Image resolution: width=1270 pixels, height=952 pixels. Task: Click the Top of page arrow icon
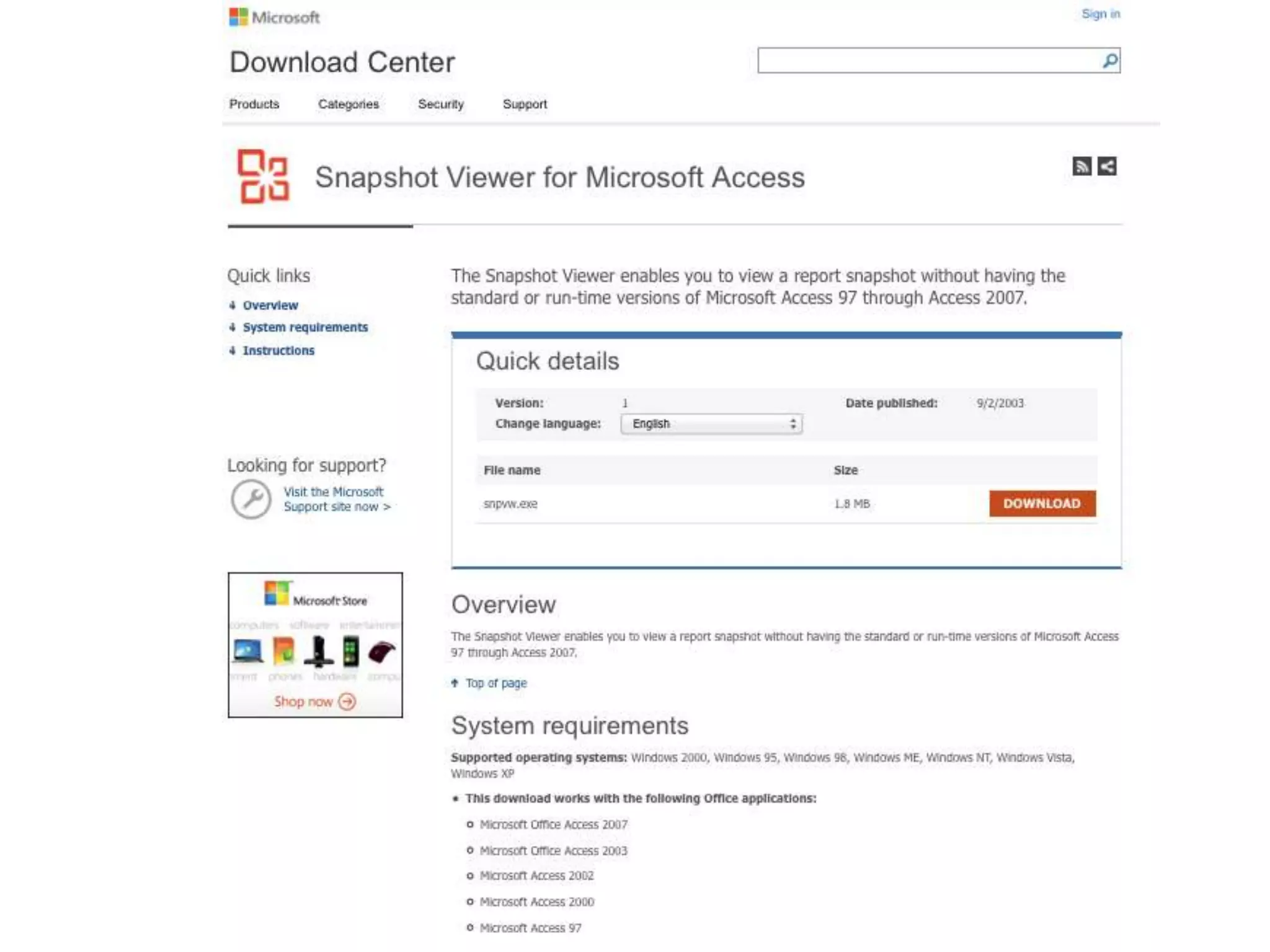(x=455, y=683)
